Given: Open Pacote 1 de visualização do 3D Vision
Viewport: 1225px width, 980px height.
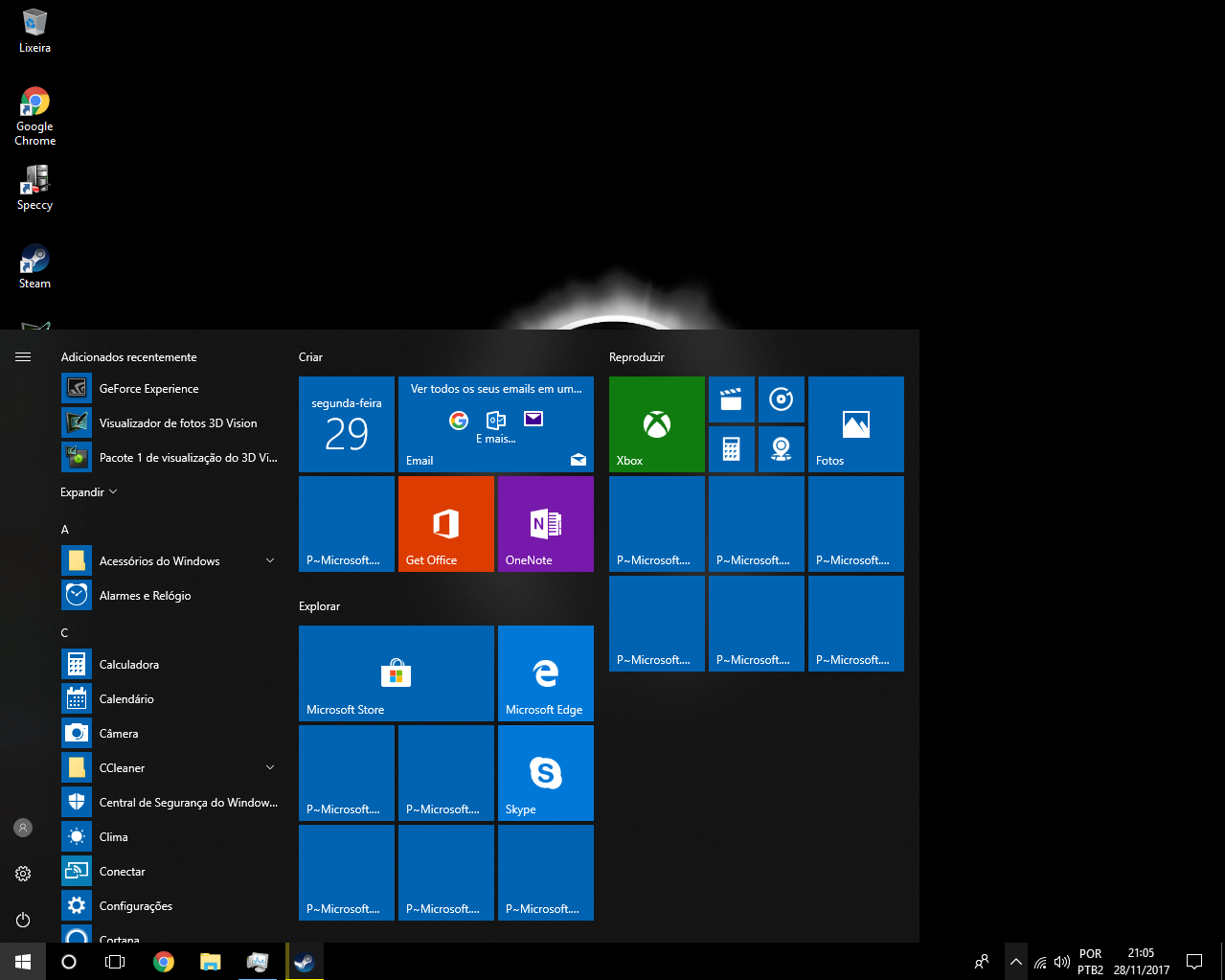Looking at the screenshot, I should coord(170,458).
